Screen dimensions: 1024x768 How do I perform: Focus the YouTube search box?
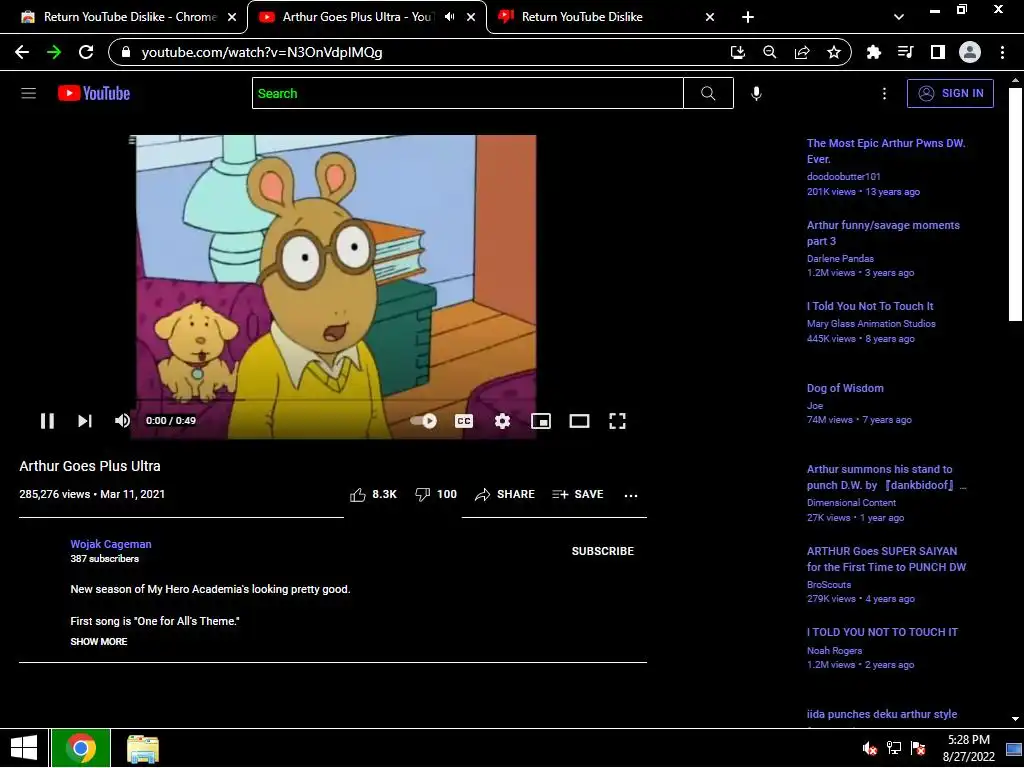[468, 93]
